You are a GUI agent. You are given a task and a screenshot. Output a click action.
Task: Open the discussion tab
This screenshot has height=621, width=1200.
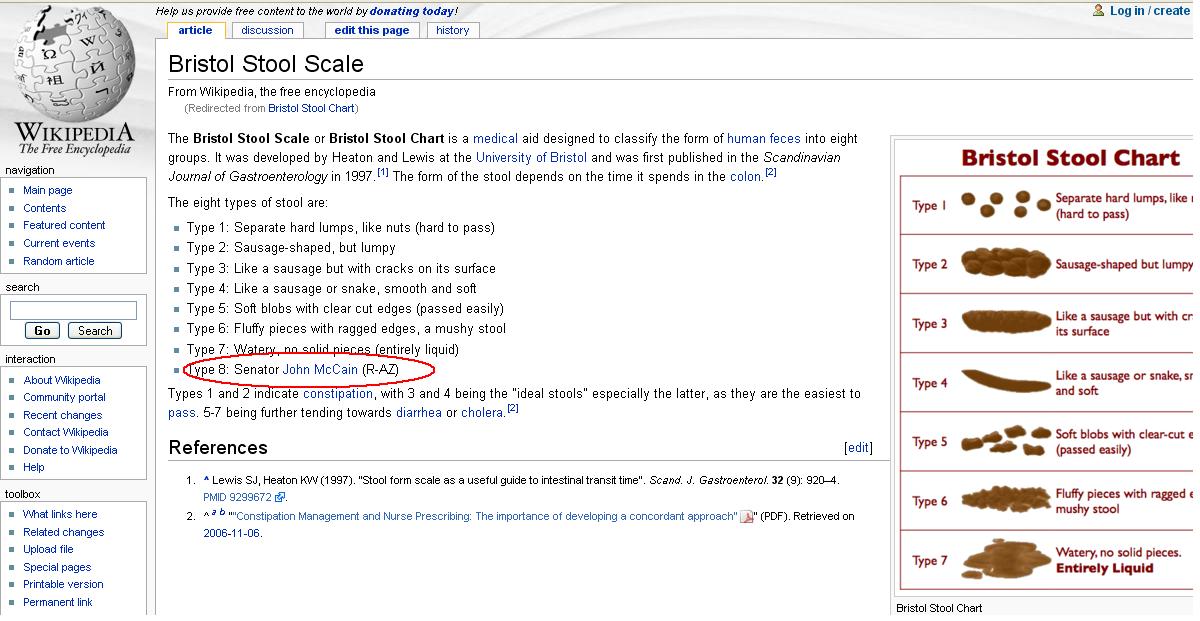(267, 30)
